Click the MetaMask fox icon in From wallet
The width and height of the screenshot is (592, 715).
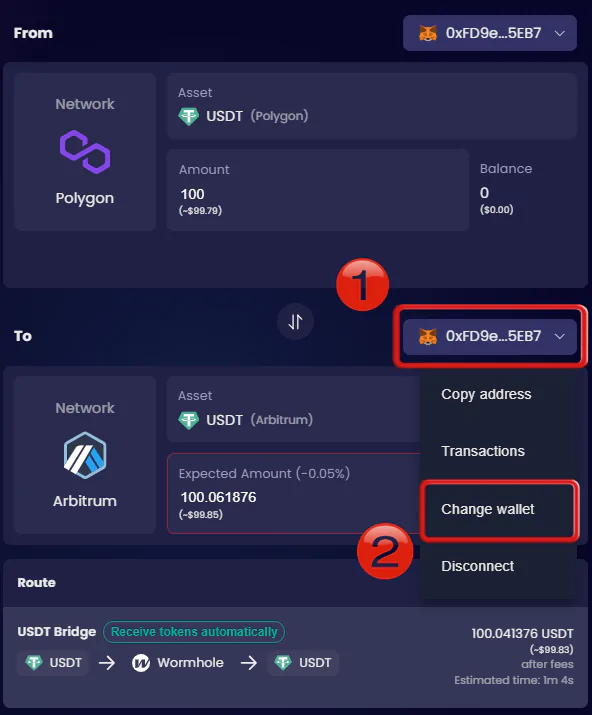pyautogui.click(x=428, y=33)
